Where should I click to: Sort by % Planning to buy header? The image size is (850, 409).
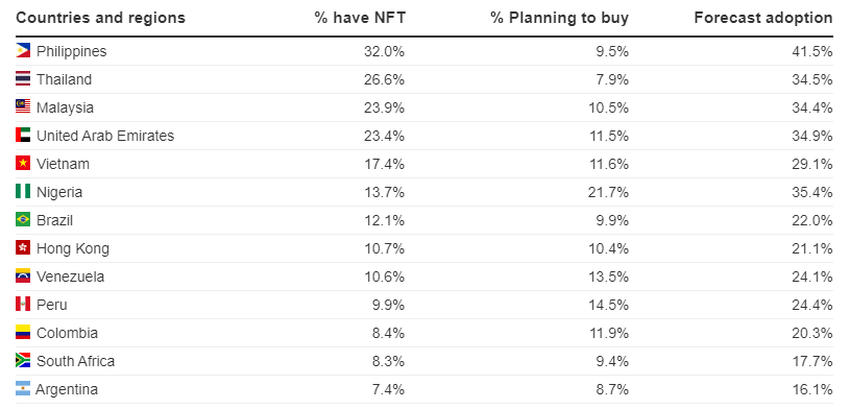pyautogui.click(x=559, y=18)
